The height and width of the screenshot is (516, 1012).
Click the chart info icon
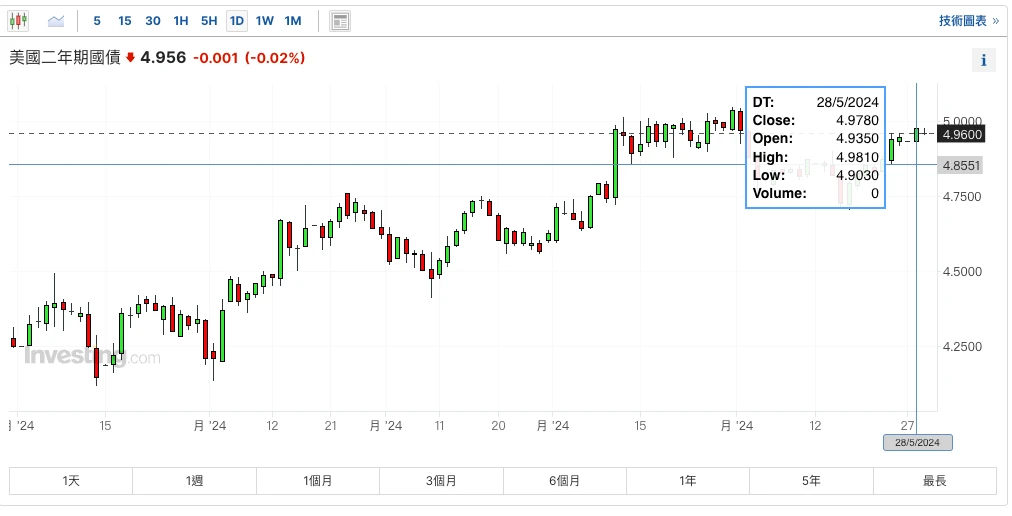click(x=984, y=60)
